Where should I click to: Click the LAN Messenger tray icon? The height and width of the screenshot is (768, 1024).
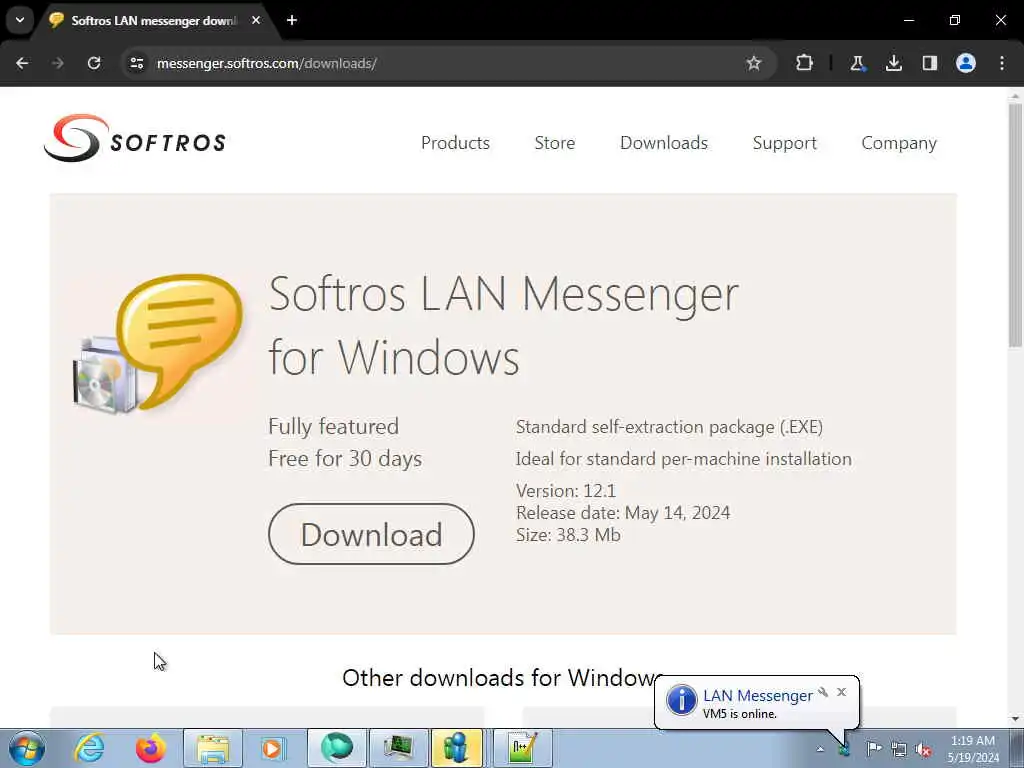(x=844, y=749)
